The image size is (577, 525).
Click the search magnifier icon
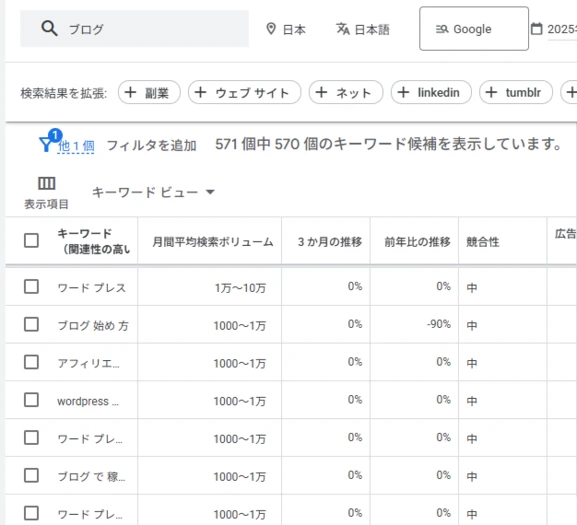tap(49, 28)
